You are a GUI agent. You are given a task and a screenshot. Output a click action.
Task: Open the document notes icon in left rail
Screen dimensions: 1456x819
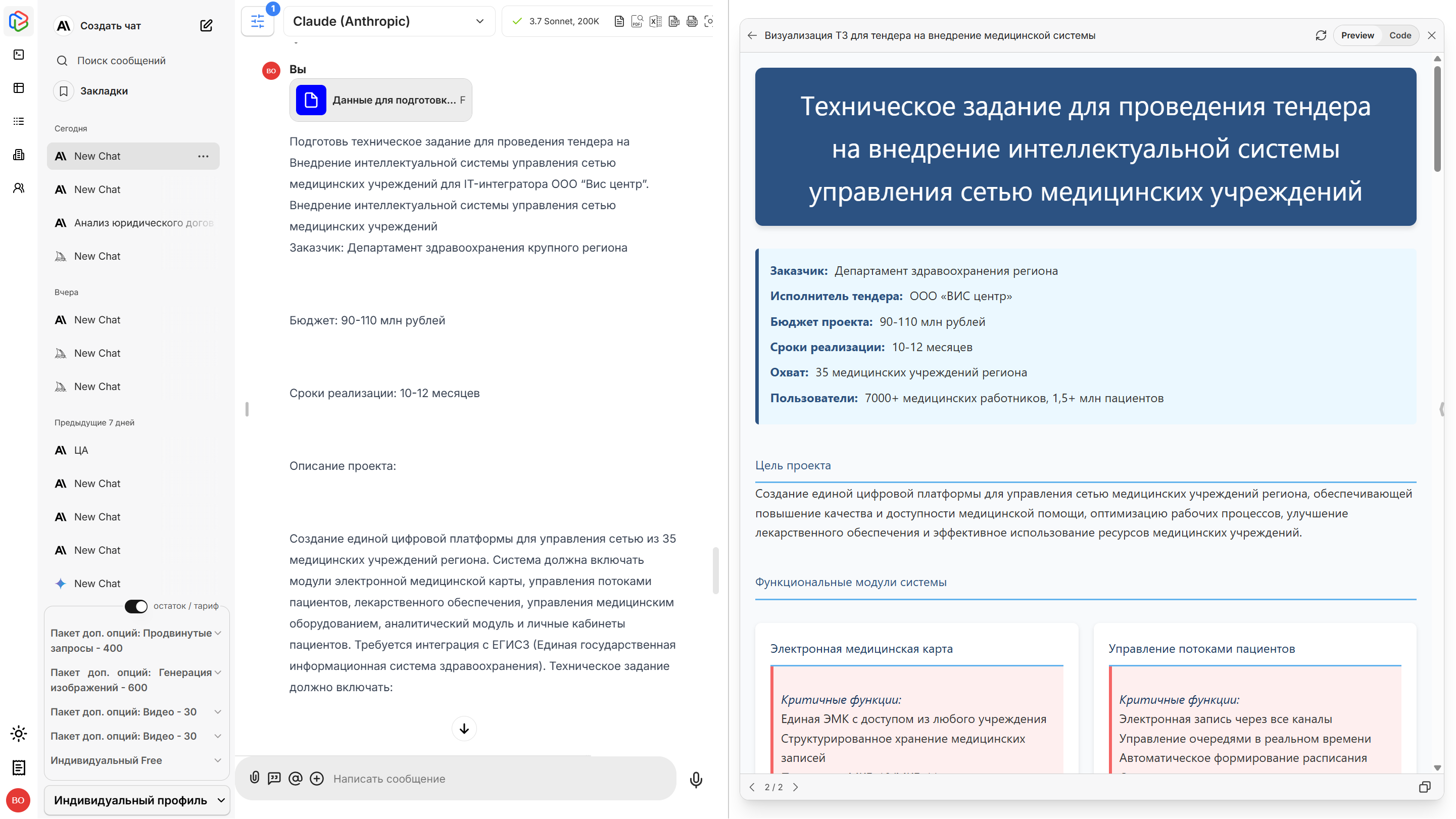click(19, 767)
